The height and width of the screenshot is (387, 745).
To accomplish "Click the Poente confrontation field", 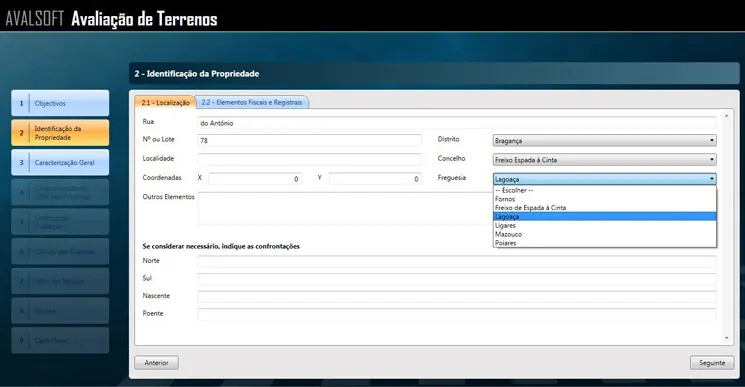I will pos(457,314).
